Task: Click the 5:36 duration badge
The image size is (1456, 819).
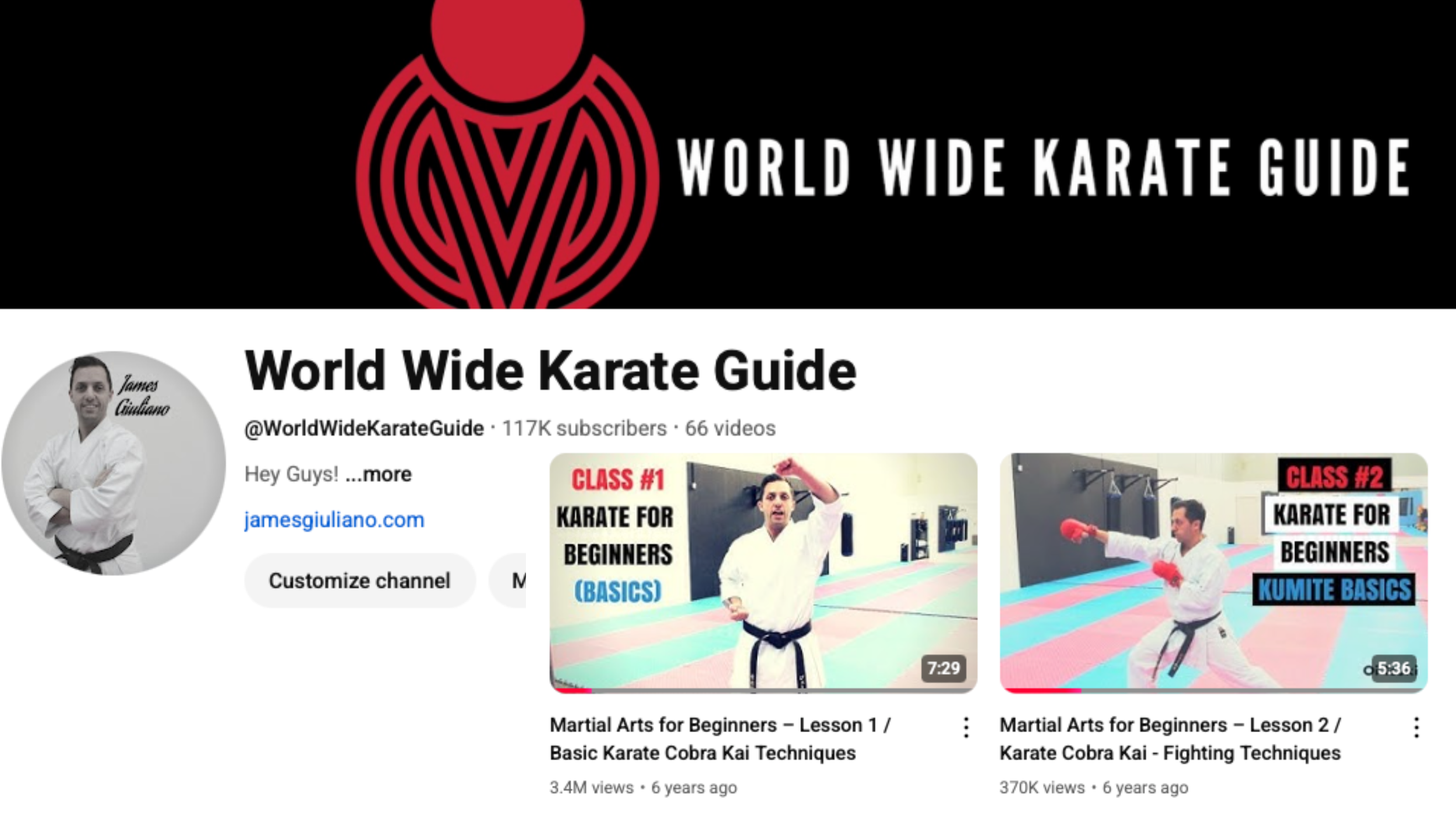Action: click(1394, 668)
